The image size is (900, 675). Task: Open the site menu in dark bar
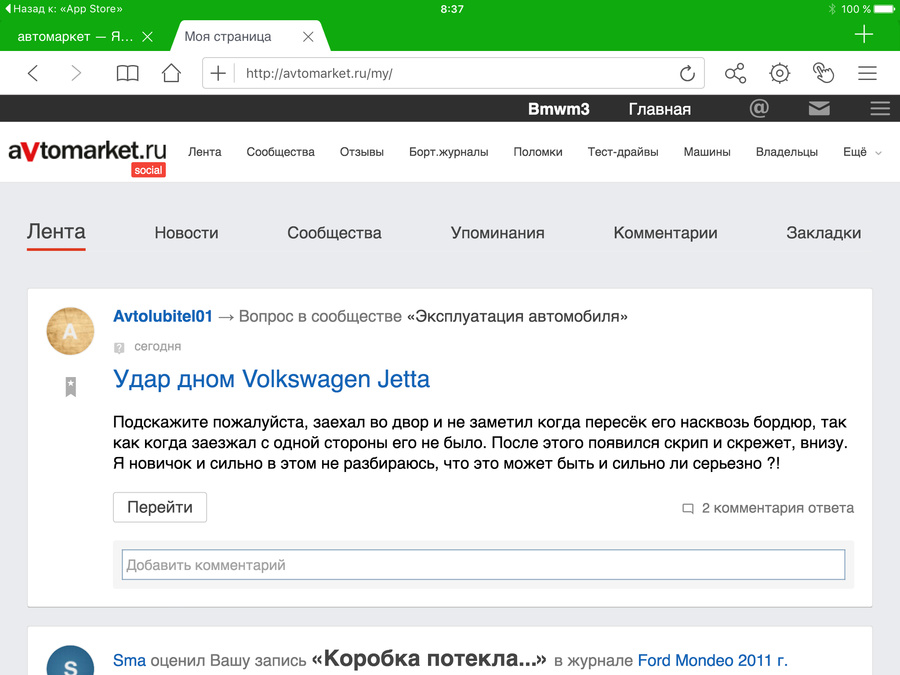[x=880, y=108]
